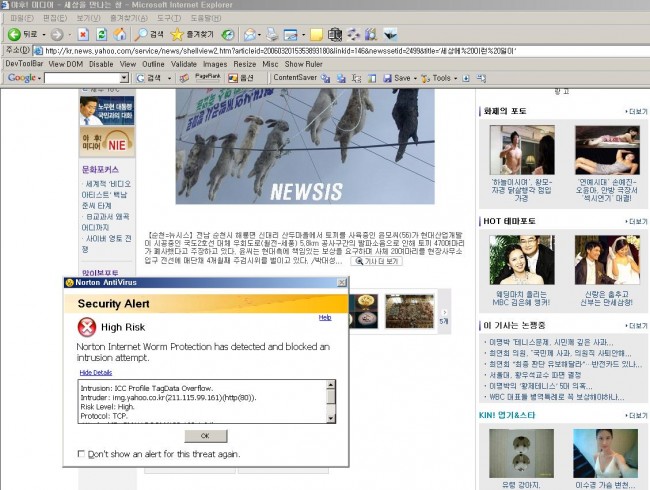The image size is (650, 490).
Task: Close the Norton AntiVirus alert window
Action: tap(340, 282)
